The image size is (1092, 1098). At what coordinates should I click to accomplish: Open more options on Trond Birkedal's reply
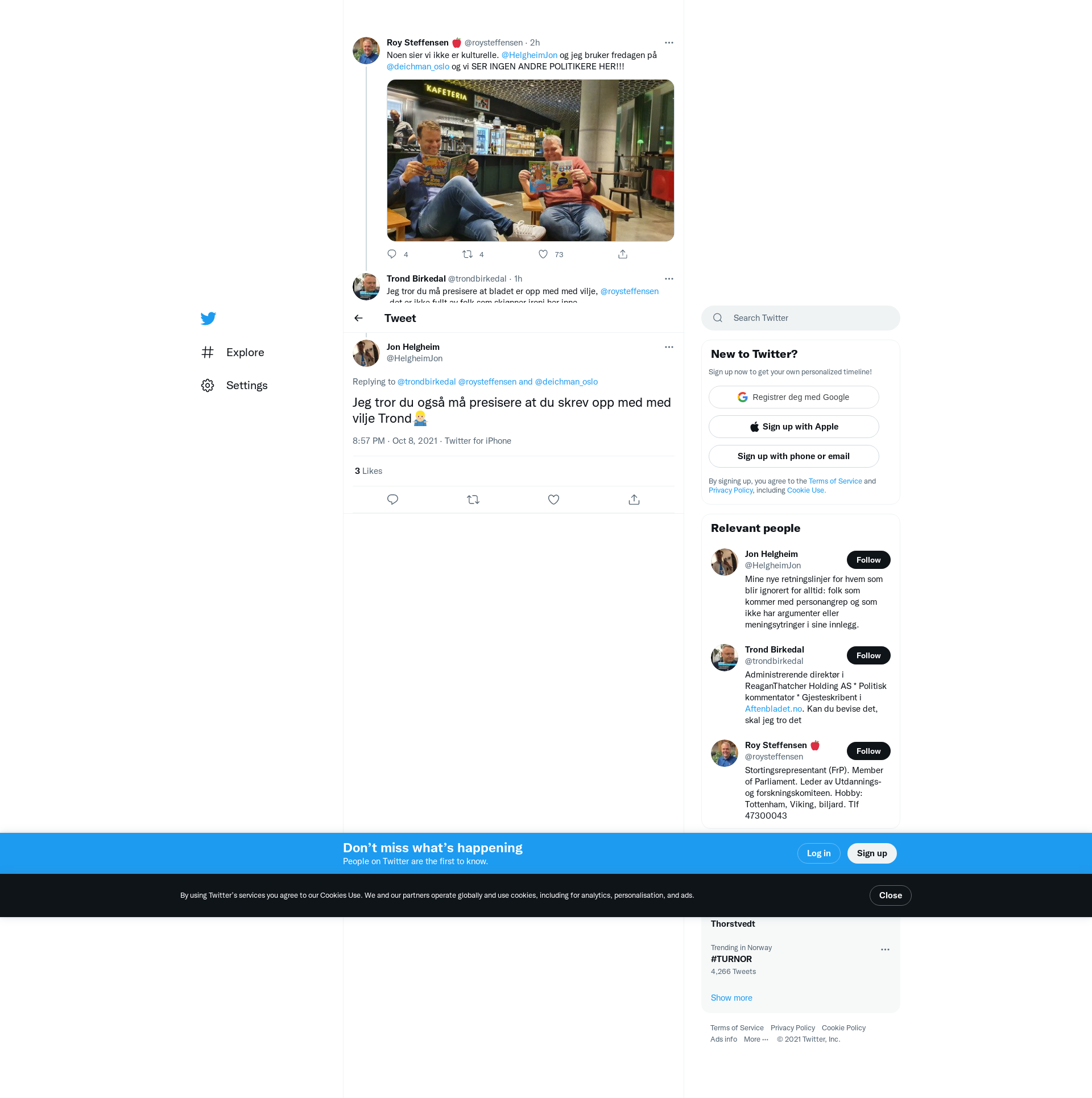pyautogui.click(x=669, y=279)
